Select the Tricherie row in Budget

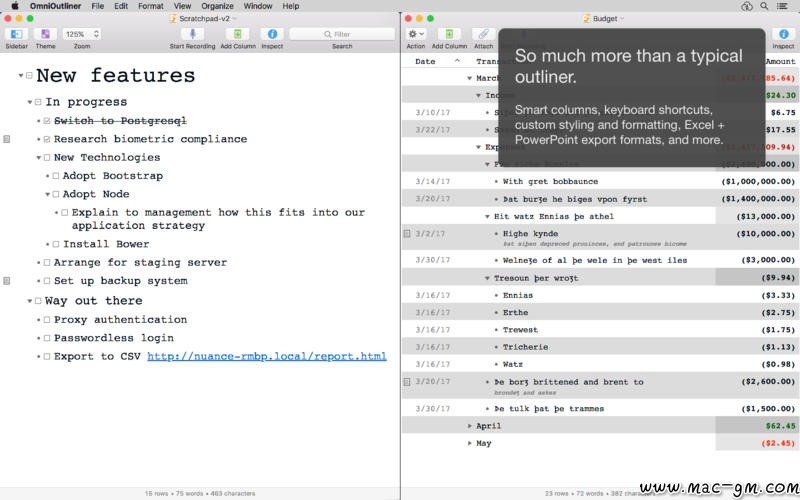pyautogui.click(x=600, y=347)
